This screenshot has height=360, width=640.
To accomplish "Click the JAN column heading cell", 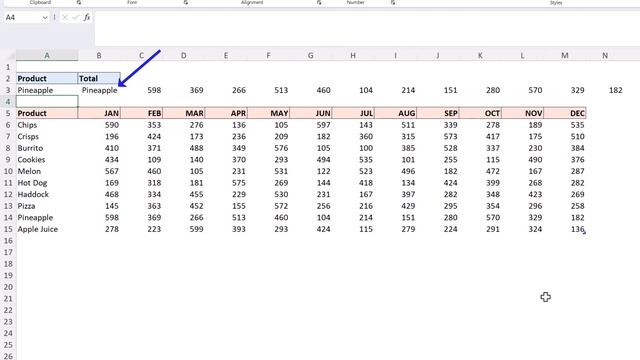I will pyautogui.click(x=99, y=113).
